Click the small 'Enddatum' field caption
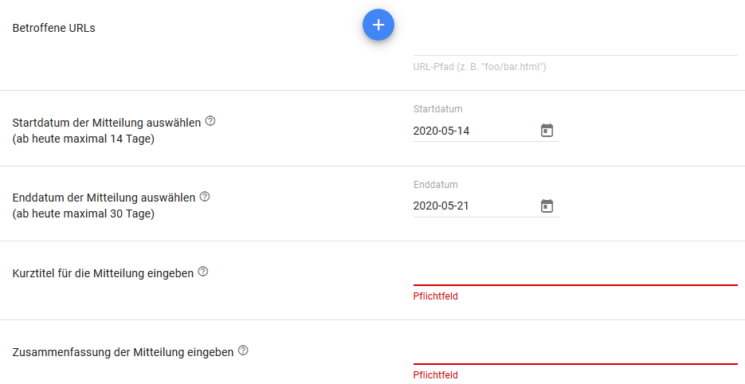Image resolution: width=745 pixels, height=384 pixels. (x=435, y=184)
